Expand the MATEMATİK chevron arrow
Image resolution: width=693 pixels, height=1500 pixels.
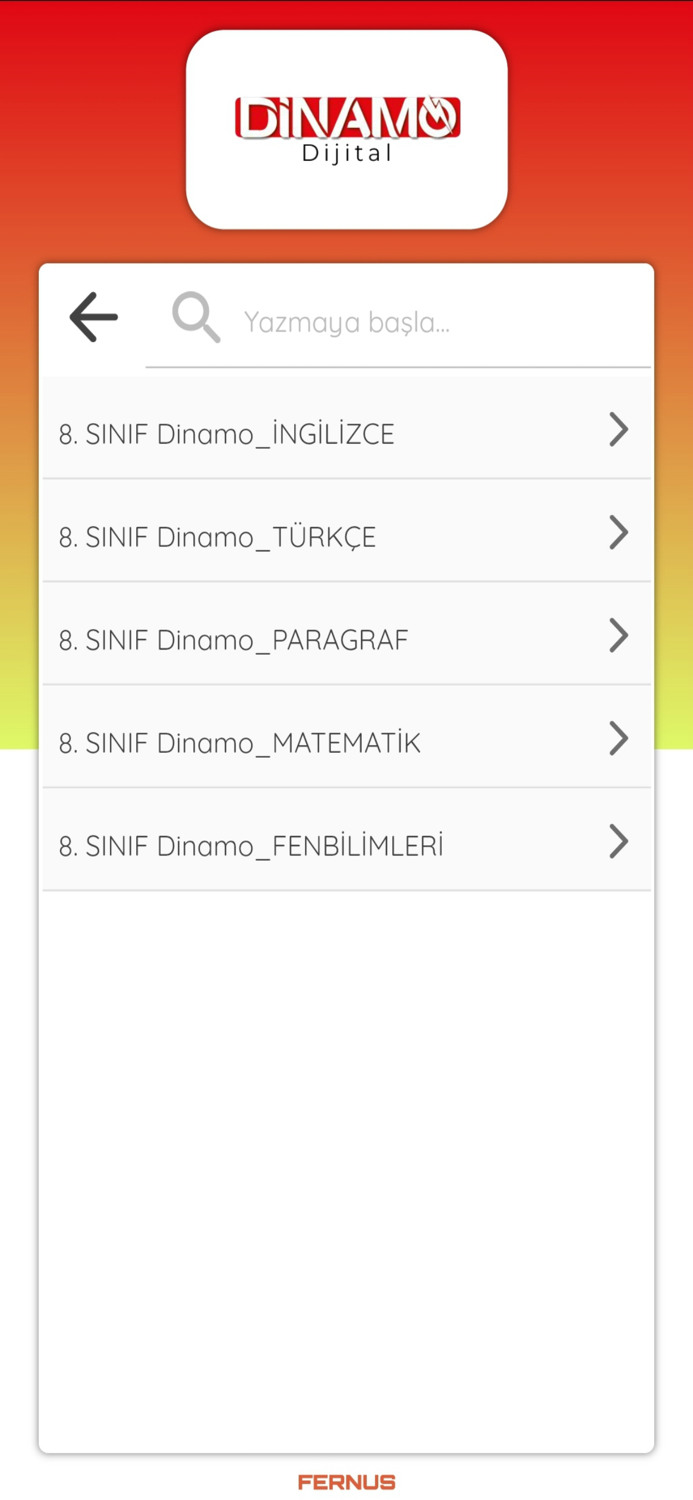(618, 739)
